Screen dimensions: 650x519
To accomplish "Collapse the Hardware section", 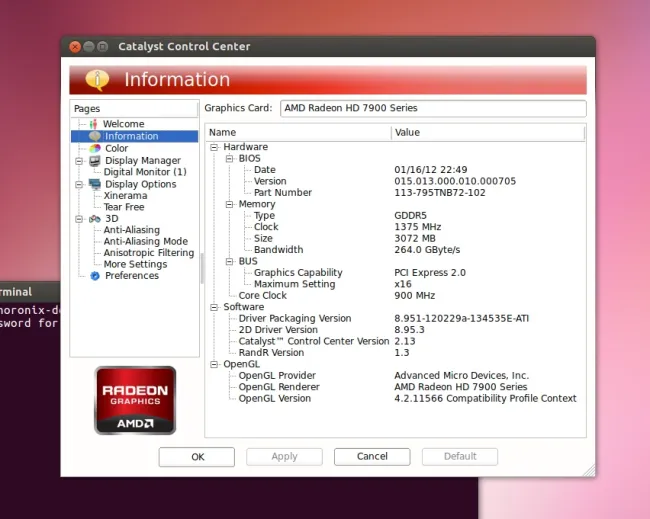I will tap(214, 147).
